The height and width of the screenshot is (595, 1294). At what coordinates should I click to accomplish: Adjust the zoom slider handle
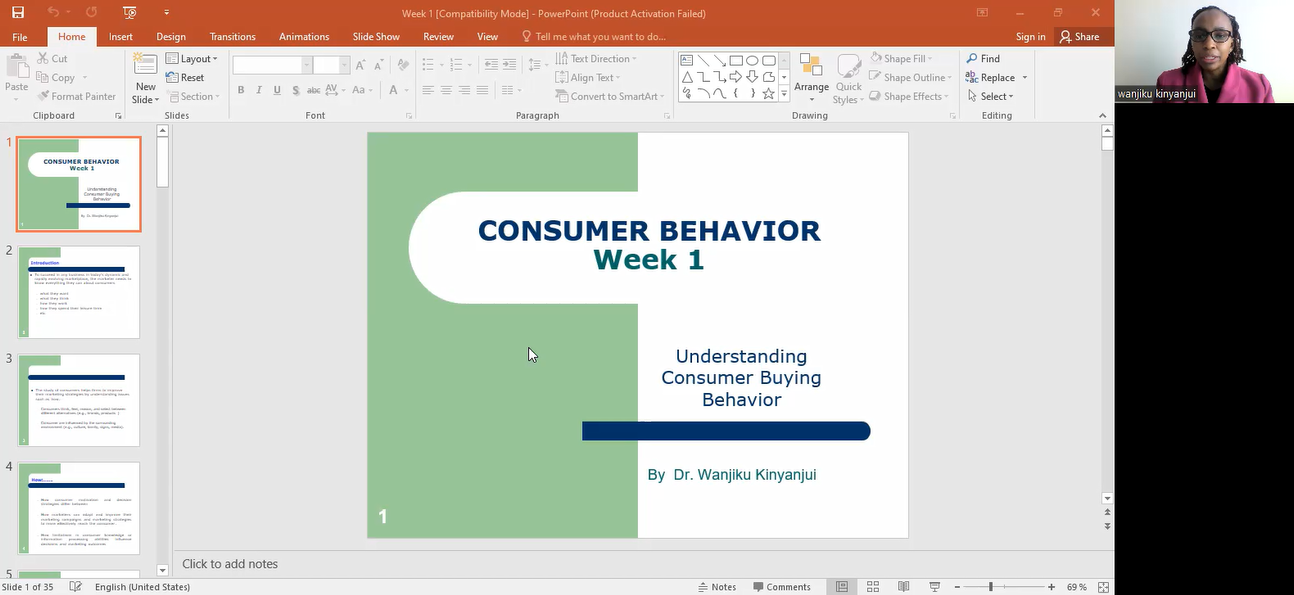click(x=991, y=587)
